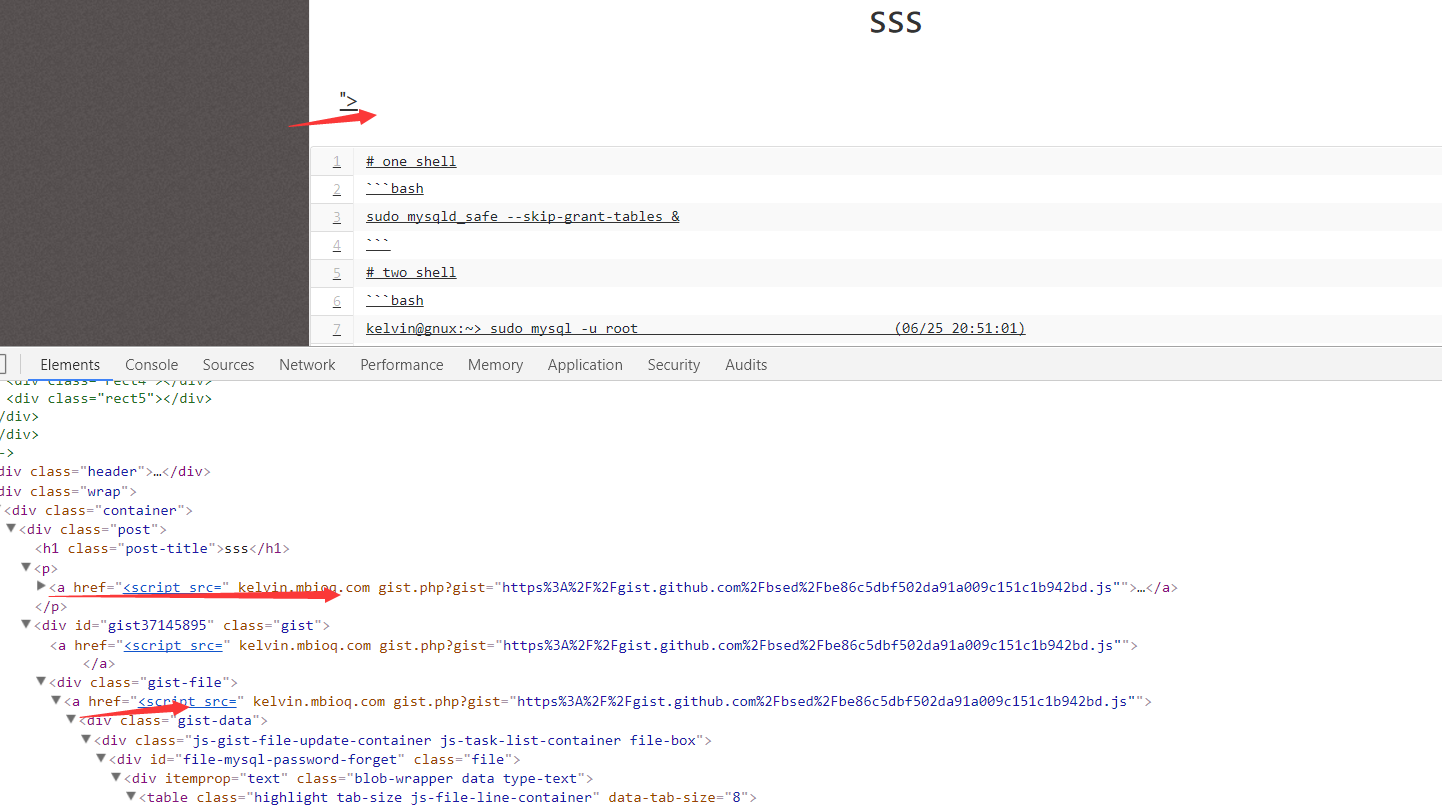The width and height of the screenshot is (1442, 808).
Task: Switch to the Performance panel
Action: (401, 364)
